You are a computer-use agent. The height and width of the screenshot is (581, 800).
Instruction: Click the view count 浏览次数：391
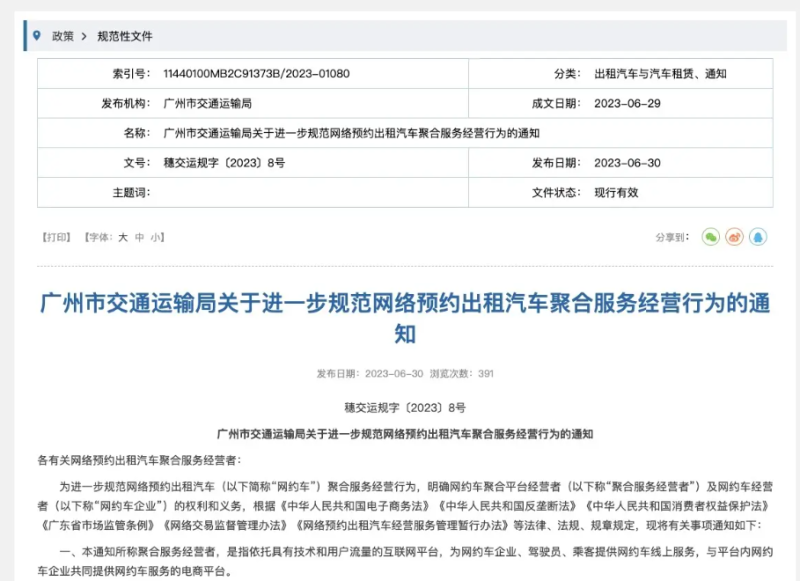462,373
